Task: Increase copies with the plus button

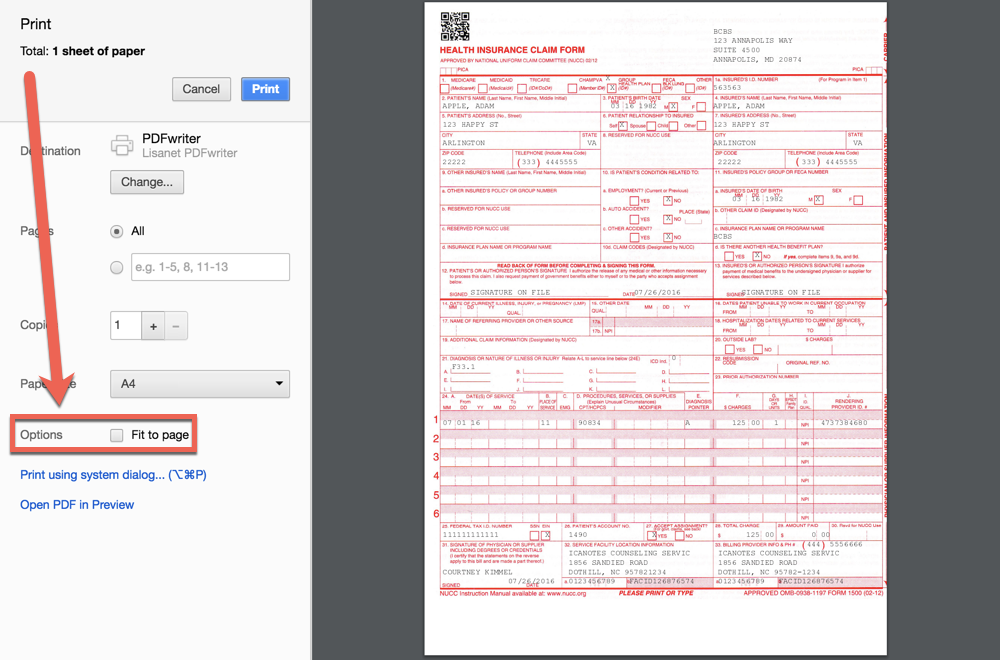Action: click(x=153, y=326)
